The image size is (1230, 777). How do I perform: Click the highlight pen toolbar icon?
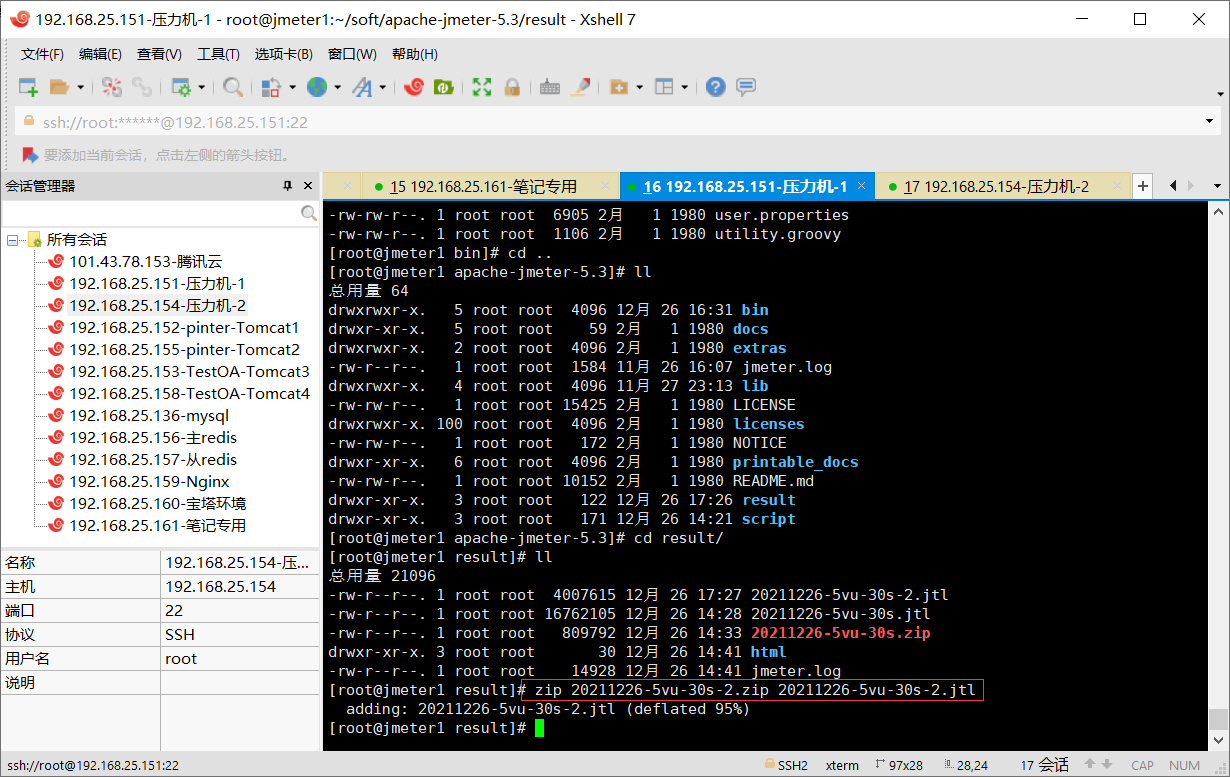(580, 88)
